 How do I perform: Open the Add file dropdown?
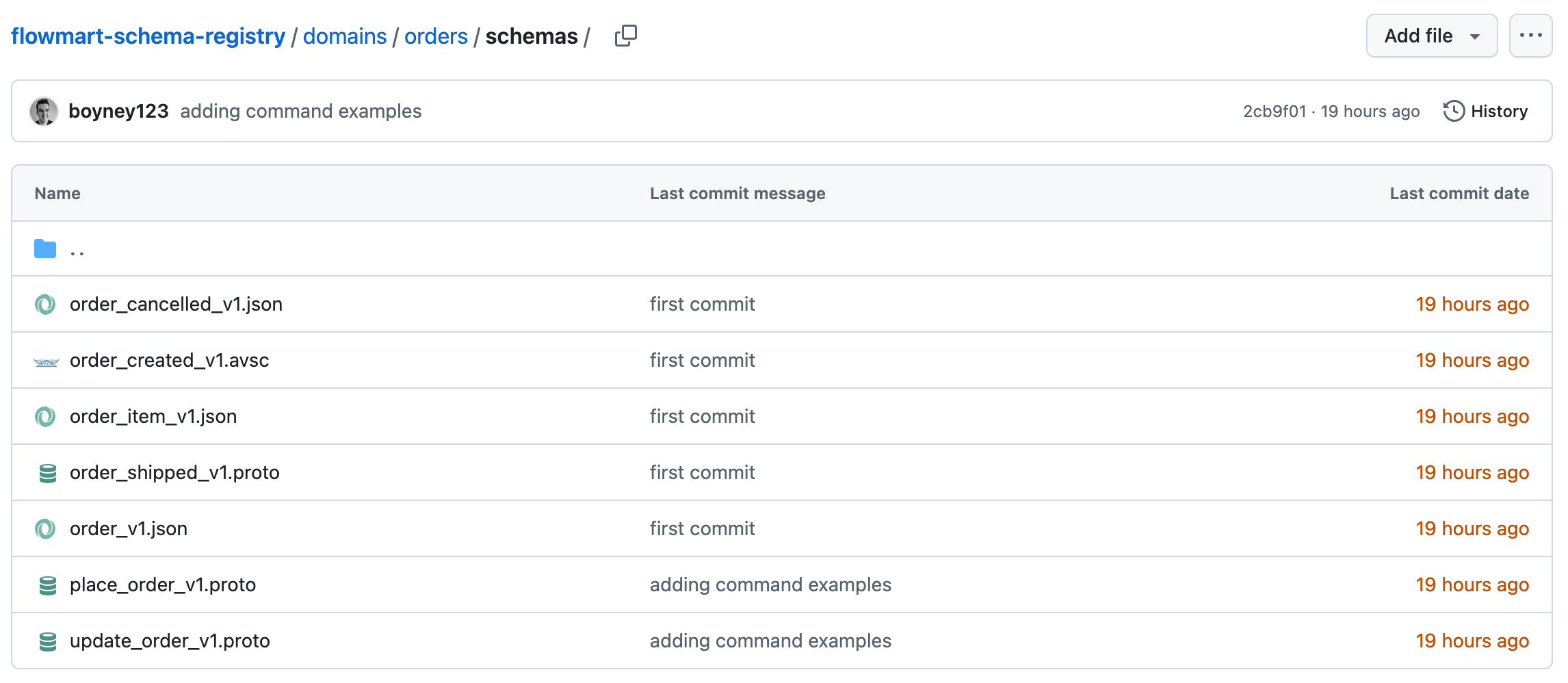1431,36
